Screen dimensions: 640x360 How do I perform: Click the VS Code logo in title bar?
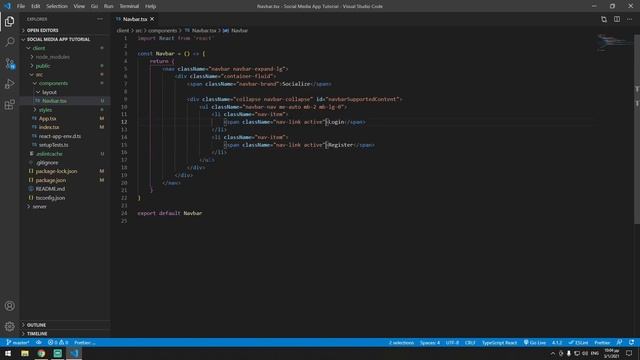(7, 6)
